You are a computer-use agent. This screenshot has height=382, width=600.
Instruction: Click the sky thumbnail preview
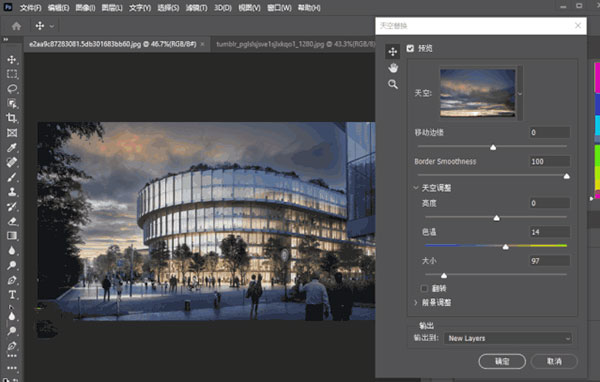click(478, 93)
